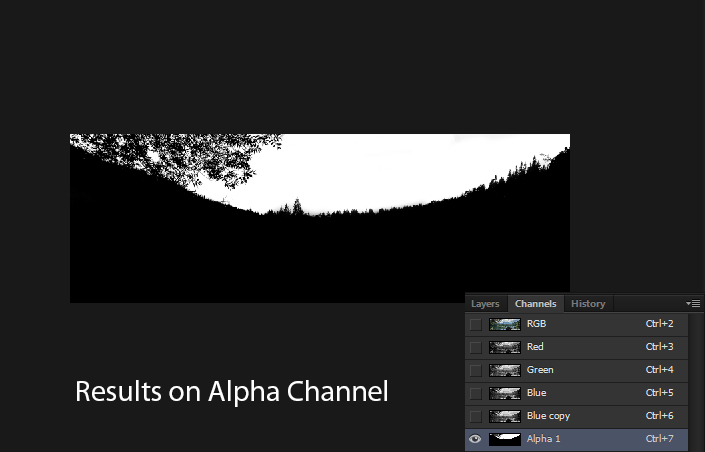Open the Channels panel options menu
This screenshot has height=452, width=705.
click(x=693, y=303)
